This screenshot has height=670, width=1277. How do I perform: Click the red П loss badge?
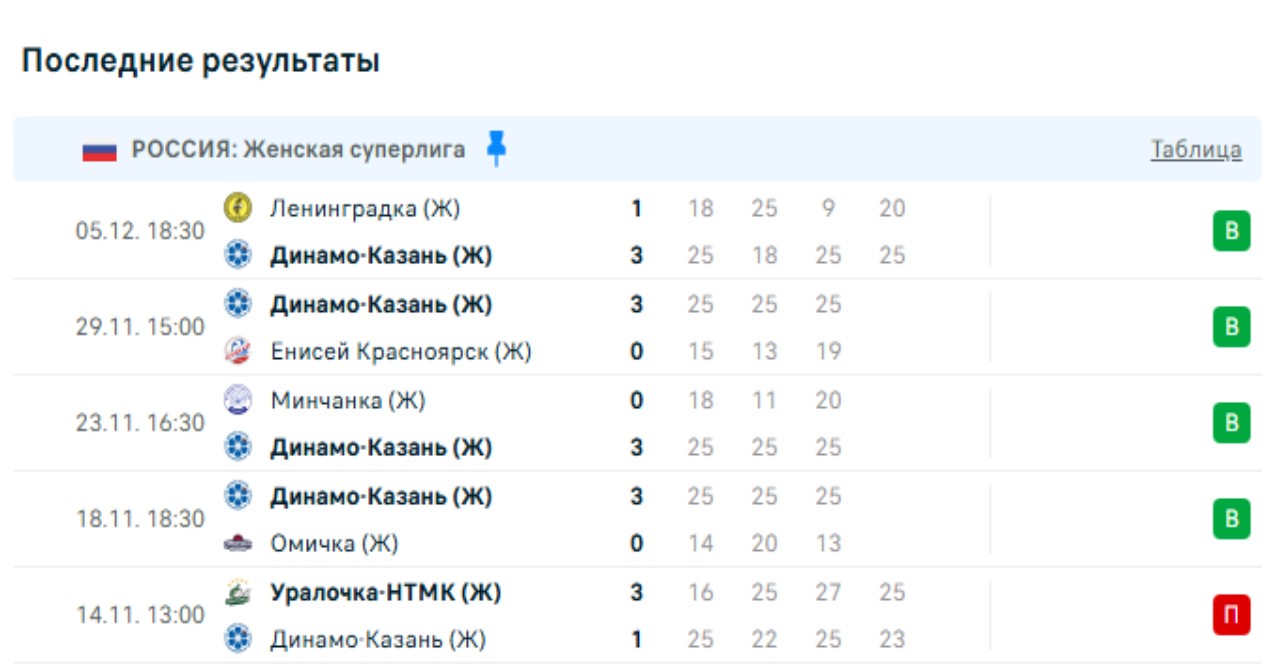pos(1231,615)
